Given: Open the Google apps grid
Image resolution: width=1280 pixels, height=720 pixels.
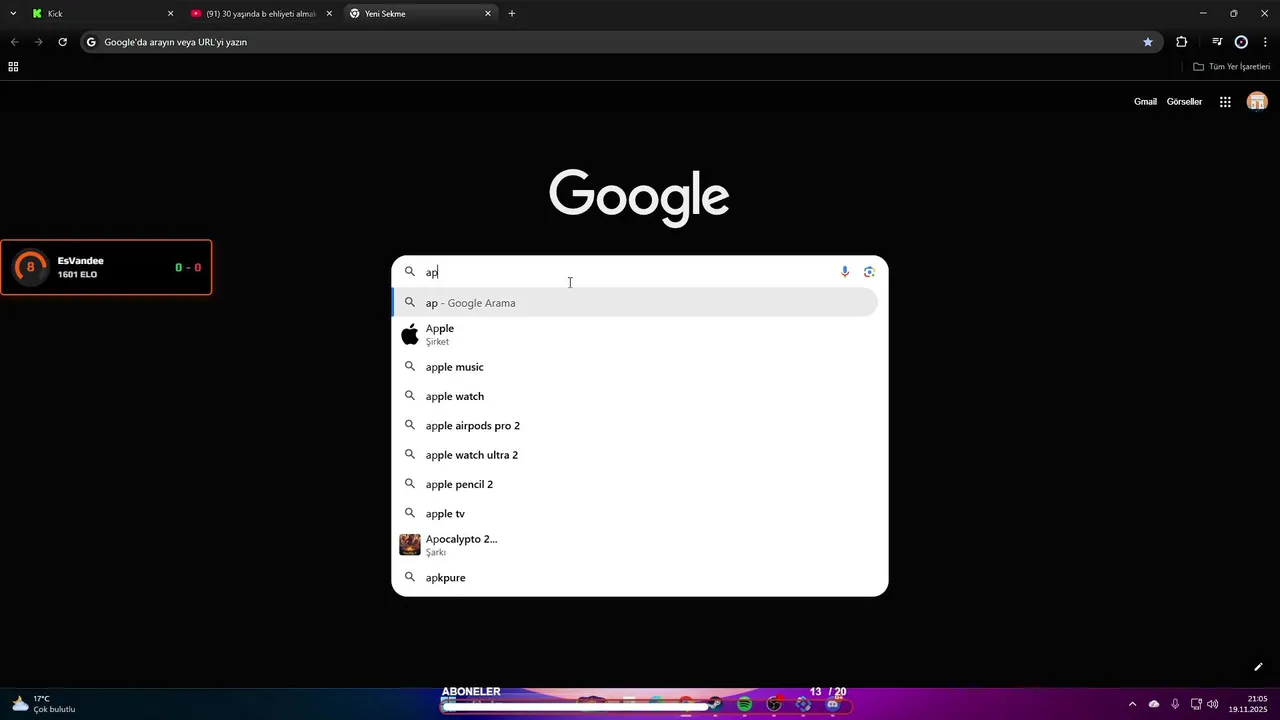Looking at the screenshot, I should 1225,101.
